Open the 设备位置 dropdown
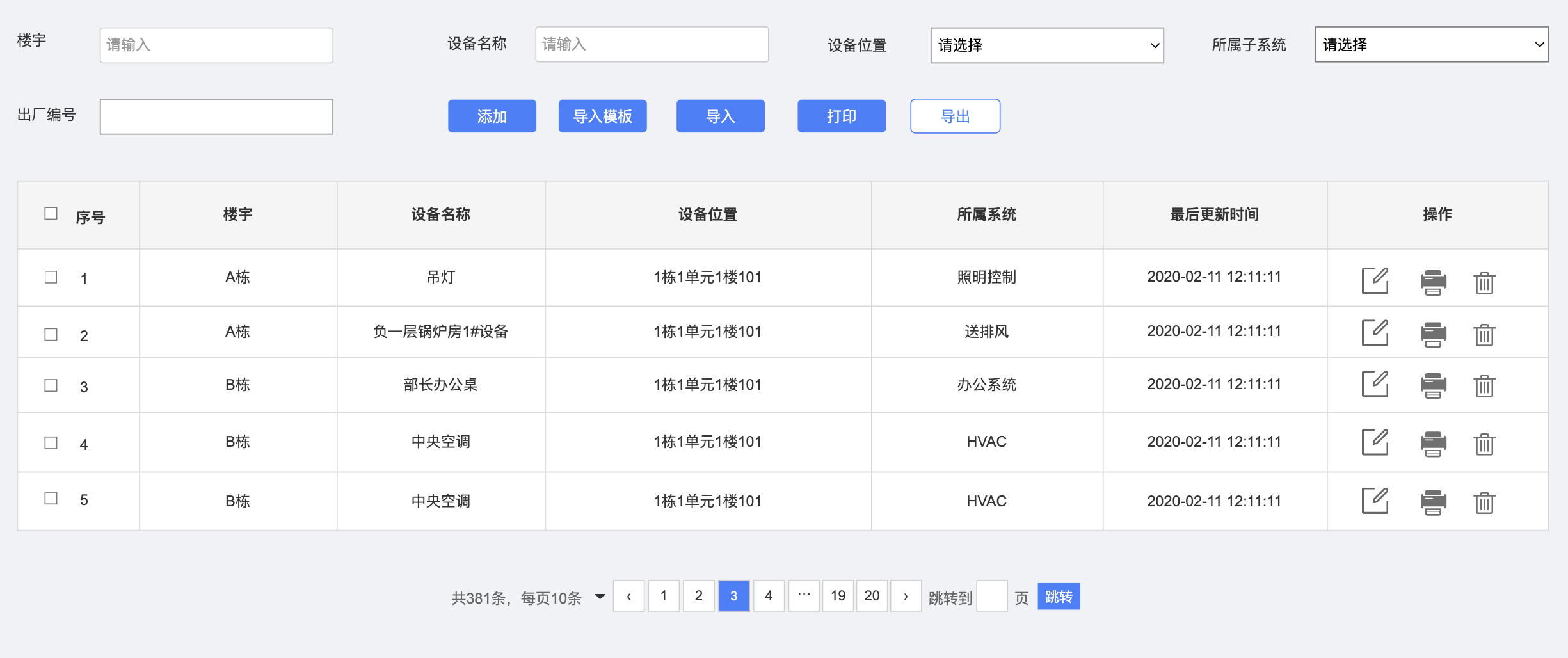The image size is (1568, 658). (x=1046, y=45)
